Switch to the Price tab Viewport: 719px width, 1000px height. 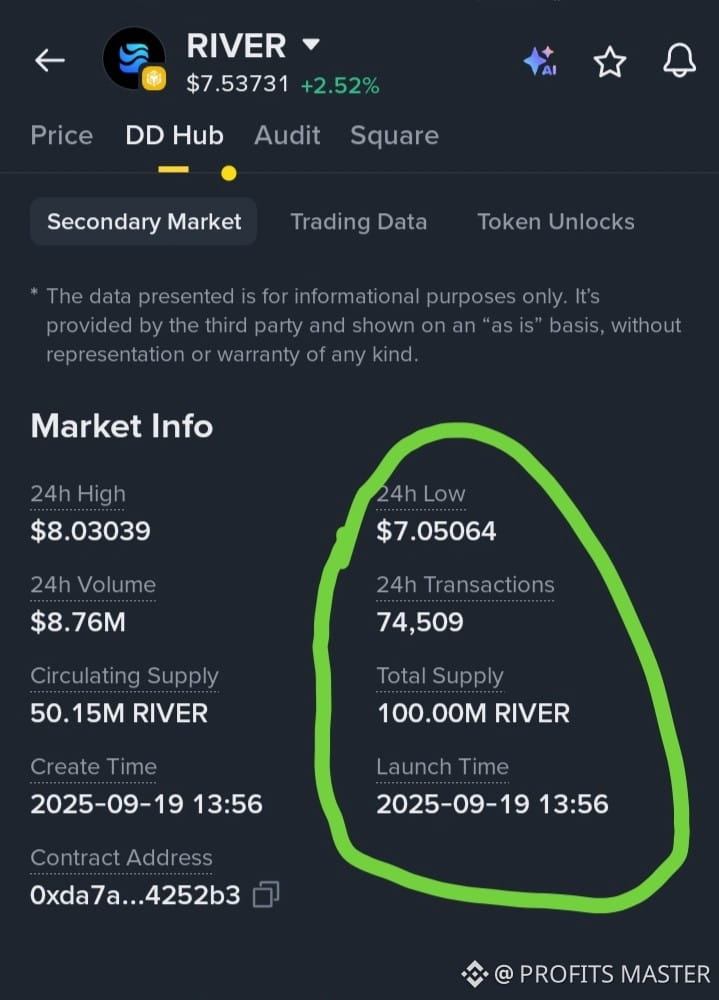click(62, 135)
